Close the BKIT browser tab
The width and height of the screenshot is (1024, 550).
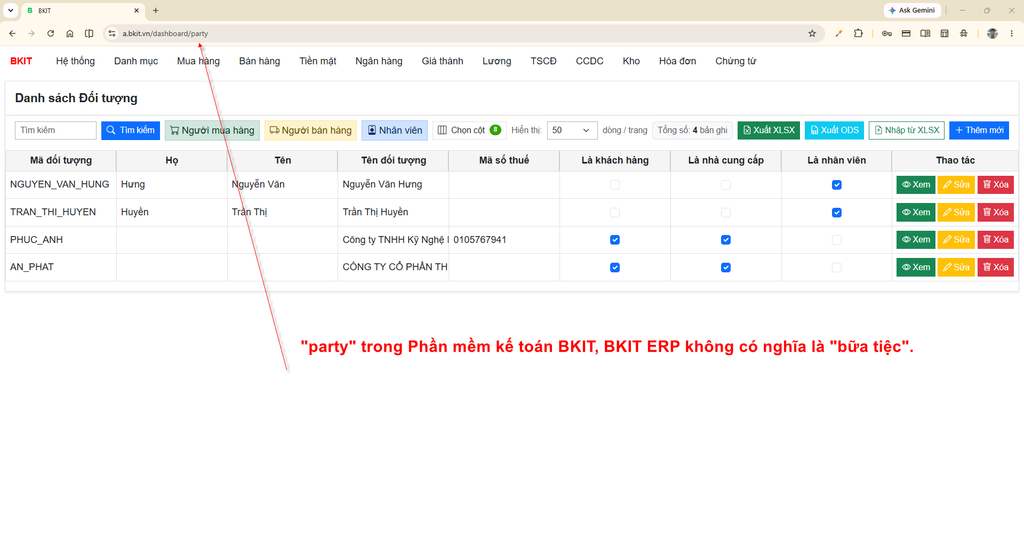pos(136,10)
